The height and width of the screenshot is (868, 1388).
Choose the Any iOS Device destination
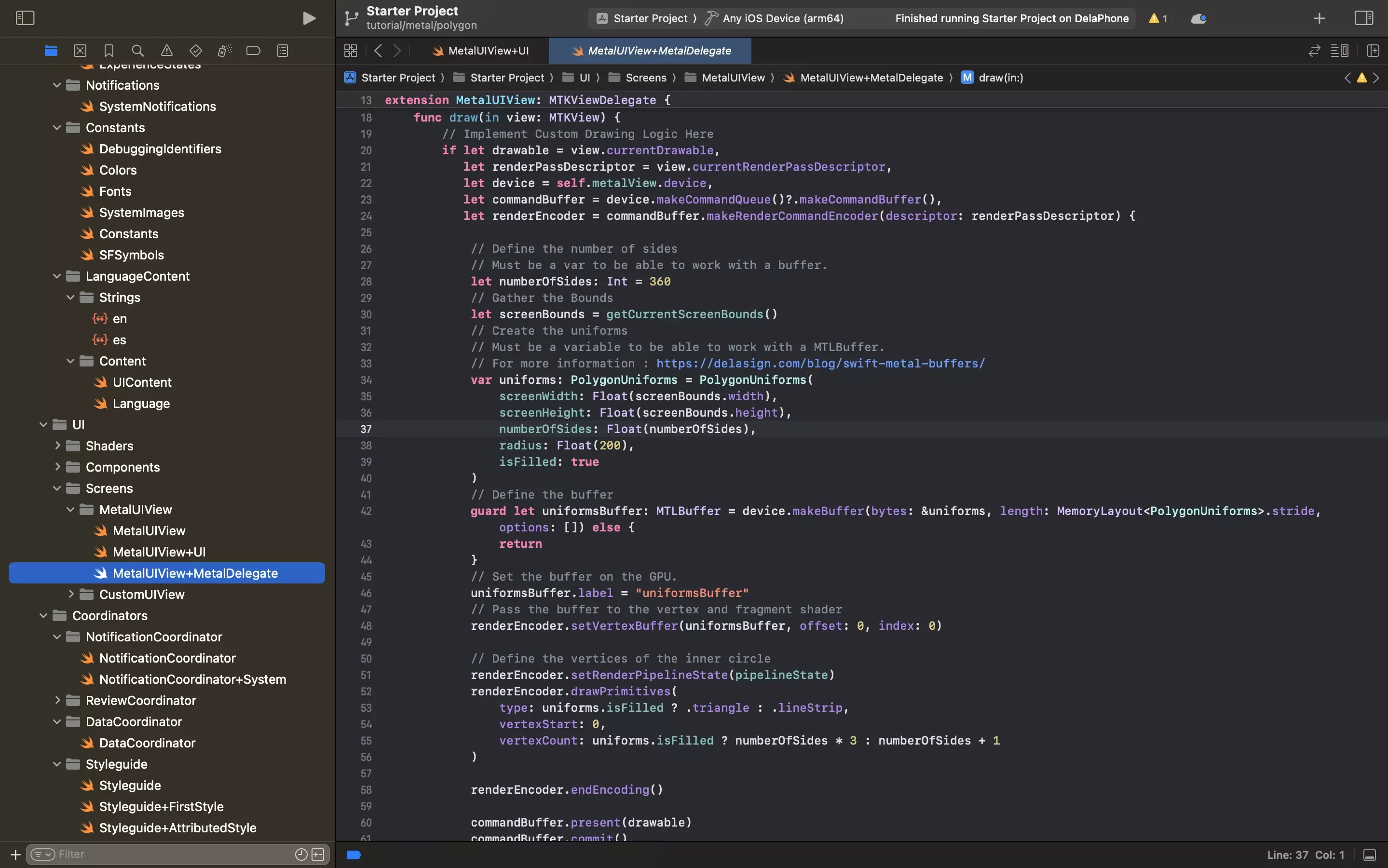(775, 18)
